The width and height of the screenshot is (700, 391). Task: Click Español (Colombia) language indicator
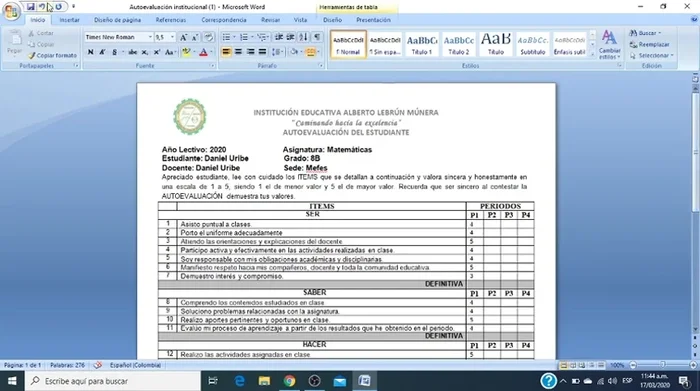135,365
